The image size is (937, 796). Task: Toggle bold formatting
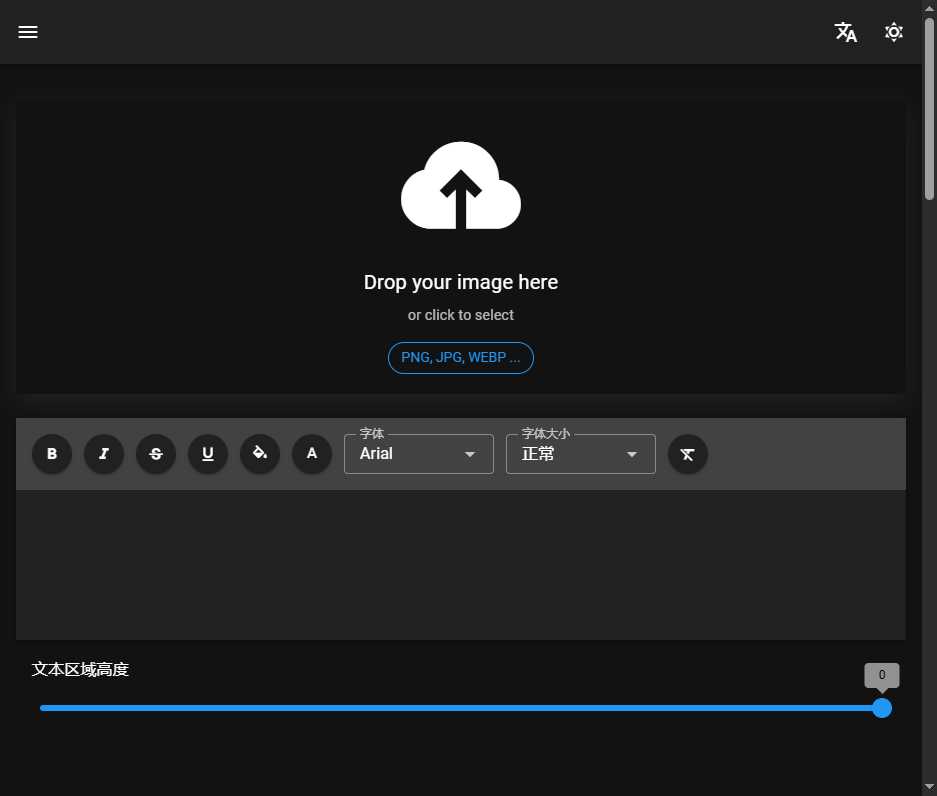click(52, 454)
